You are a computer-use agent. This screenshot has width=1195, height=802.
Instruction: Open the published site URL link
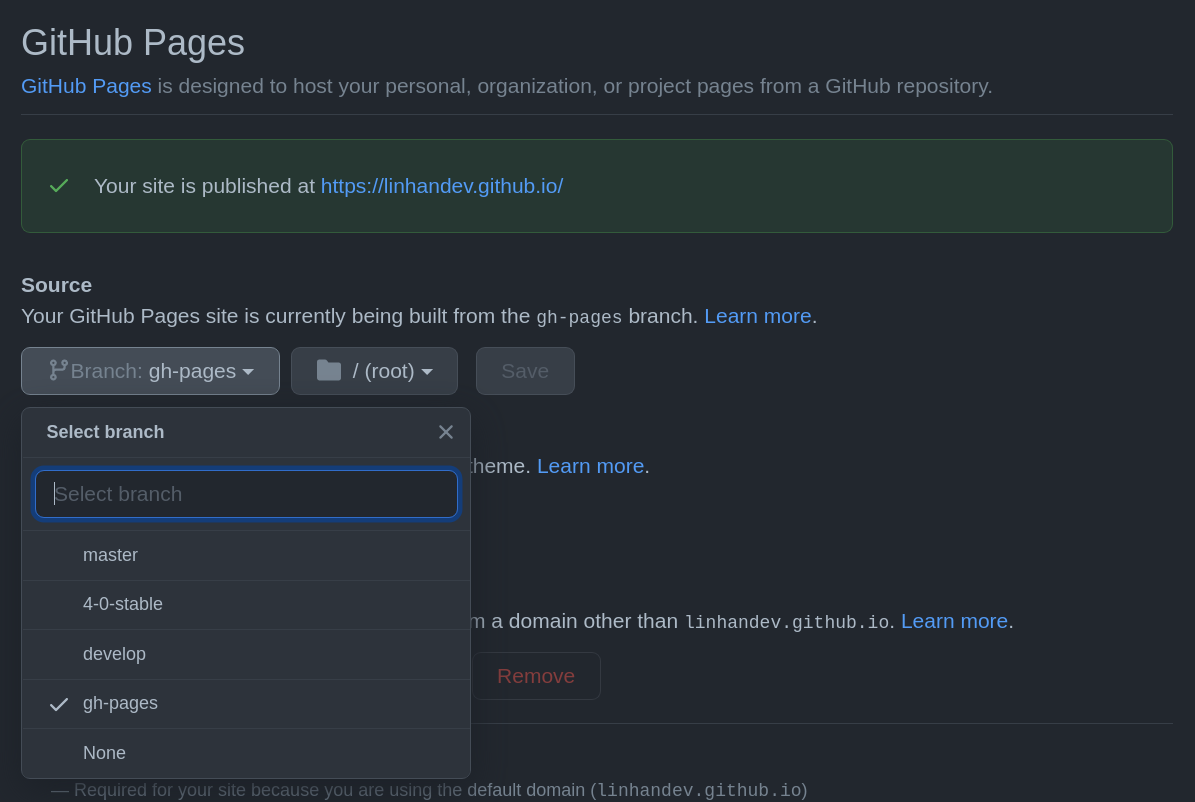[441, 186]
